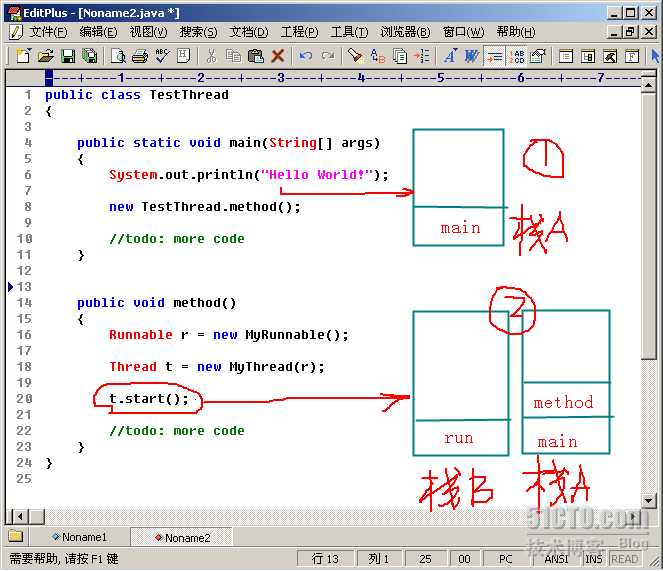
Task: Switch to the Noname1 document tab
Action: 79,537
